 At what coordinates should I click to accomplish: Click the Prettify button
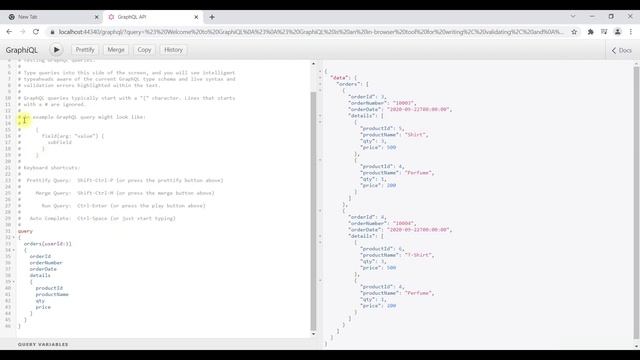click(85, 50)
